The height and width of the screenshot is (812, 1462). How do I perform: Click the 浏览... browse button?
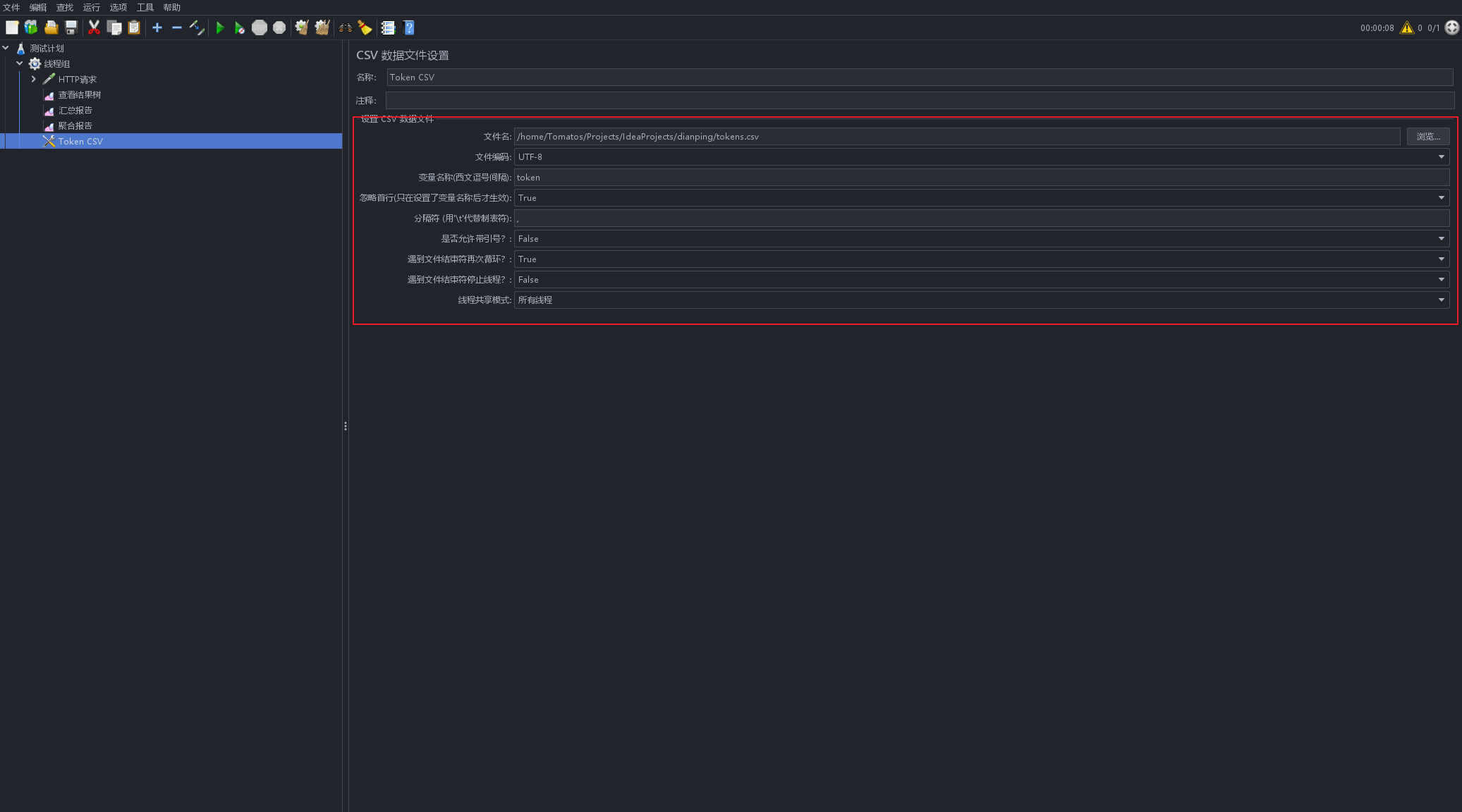pyautogui.click(x=1427, y=136)
